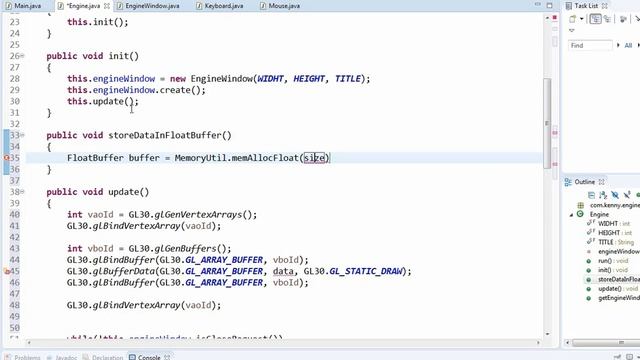Open the Task List view menu chevron
The height and width of the screenshot is (360, 640).
[571, 31]
